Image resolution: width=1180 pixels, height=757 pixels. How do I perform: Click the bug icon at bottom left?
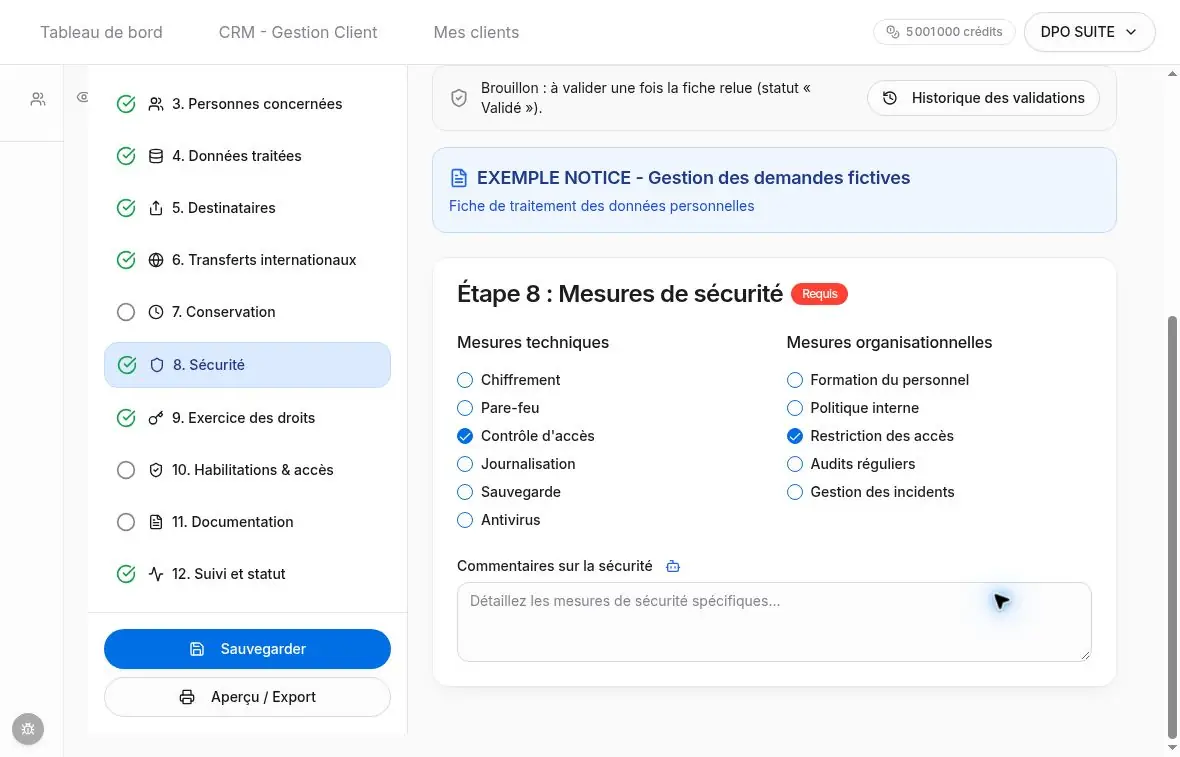pyautogui.click(x=28, y=729)
